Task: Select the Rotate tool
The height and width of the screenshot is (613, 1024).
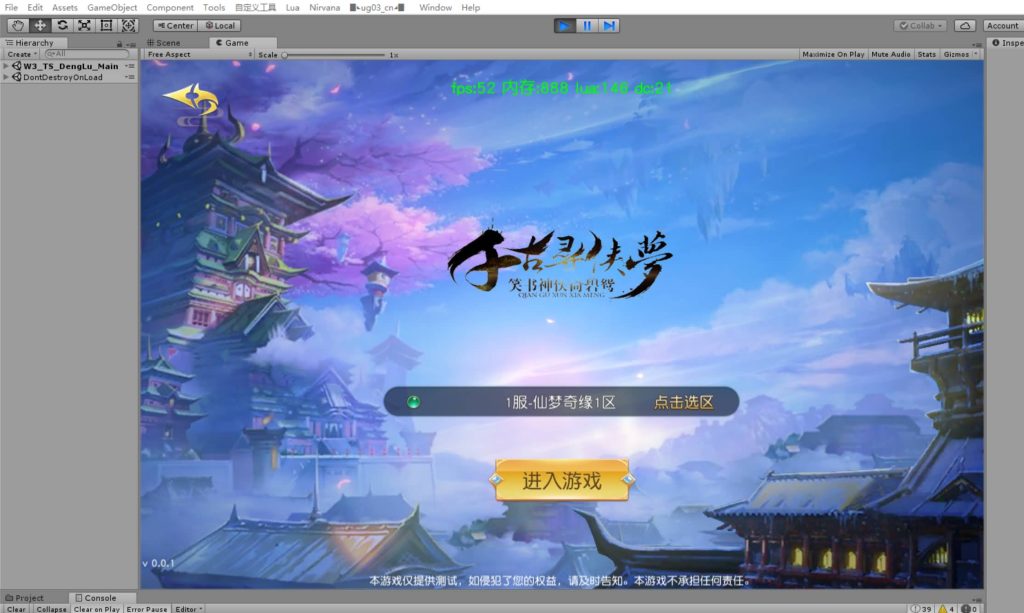Action: tap(62, 25)
